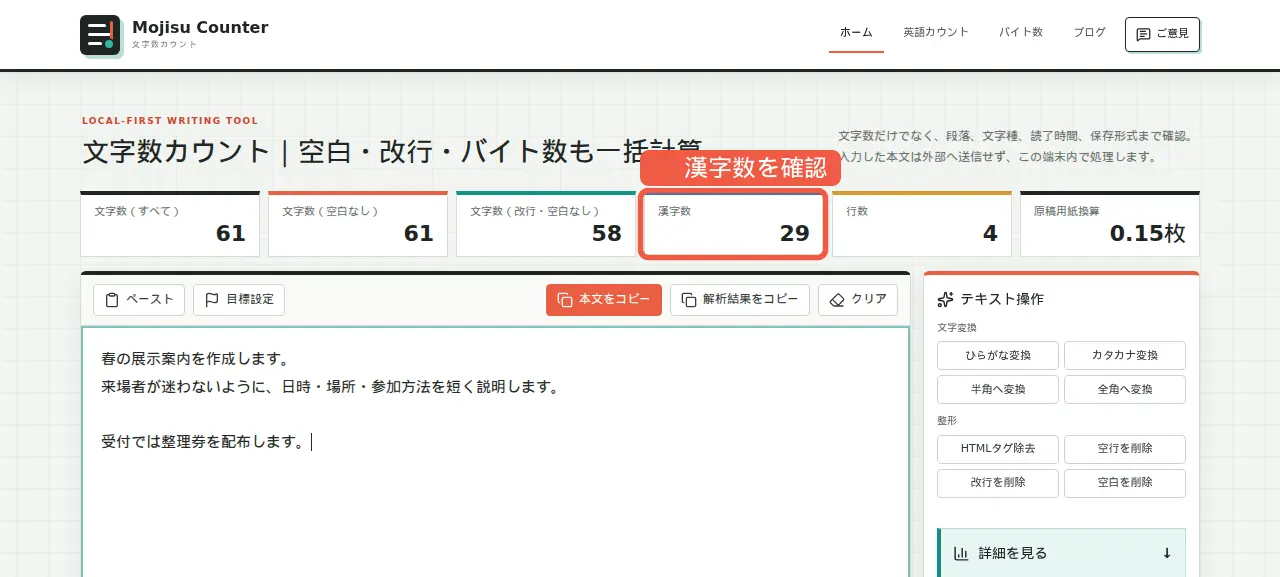Click the line starting 来場者が迷わないように

329,386
